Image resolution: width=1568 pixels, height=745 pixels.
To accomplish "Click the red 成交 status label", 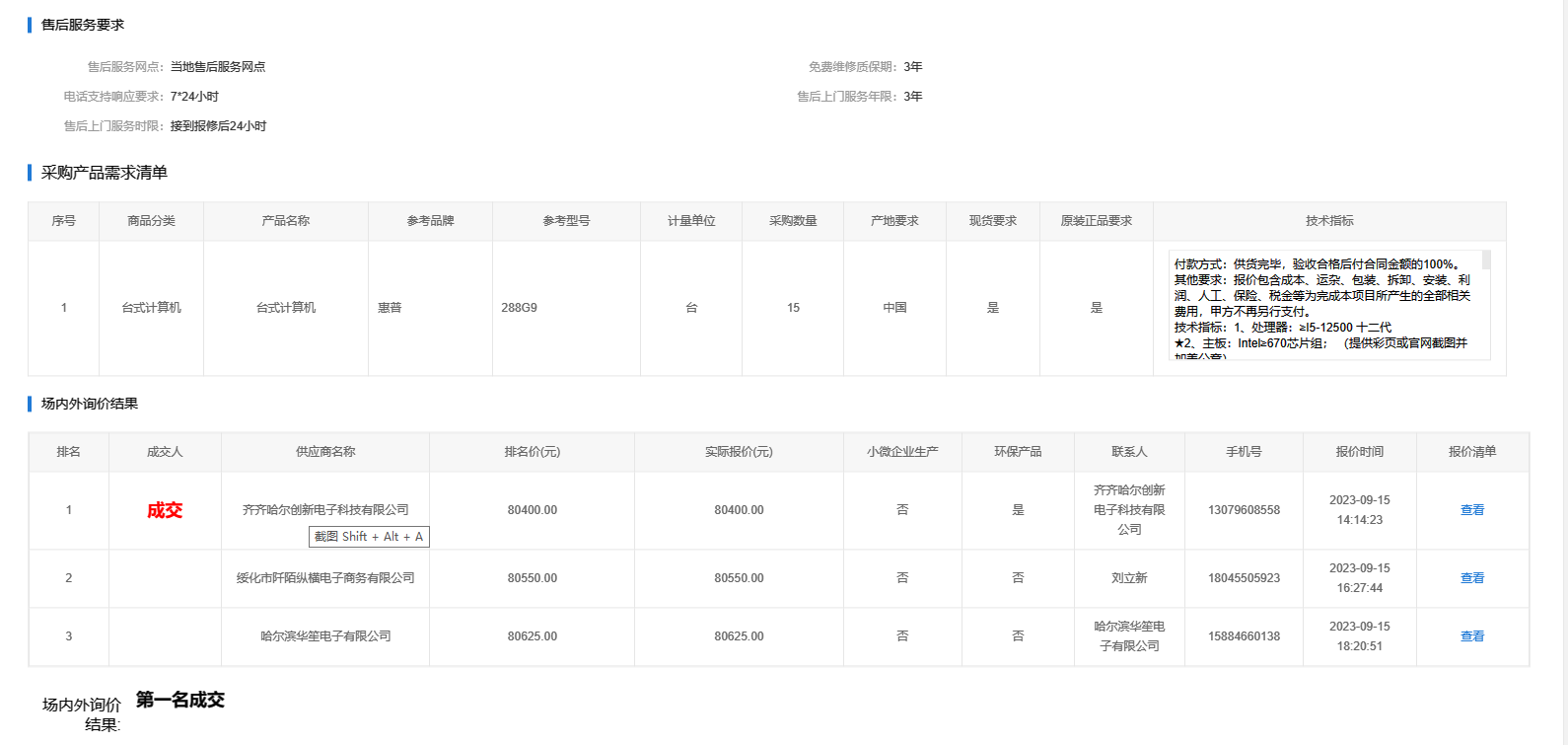I will click(x=165, y=510).
